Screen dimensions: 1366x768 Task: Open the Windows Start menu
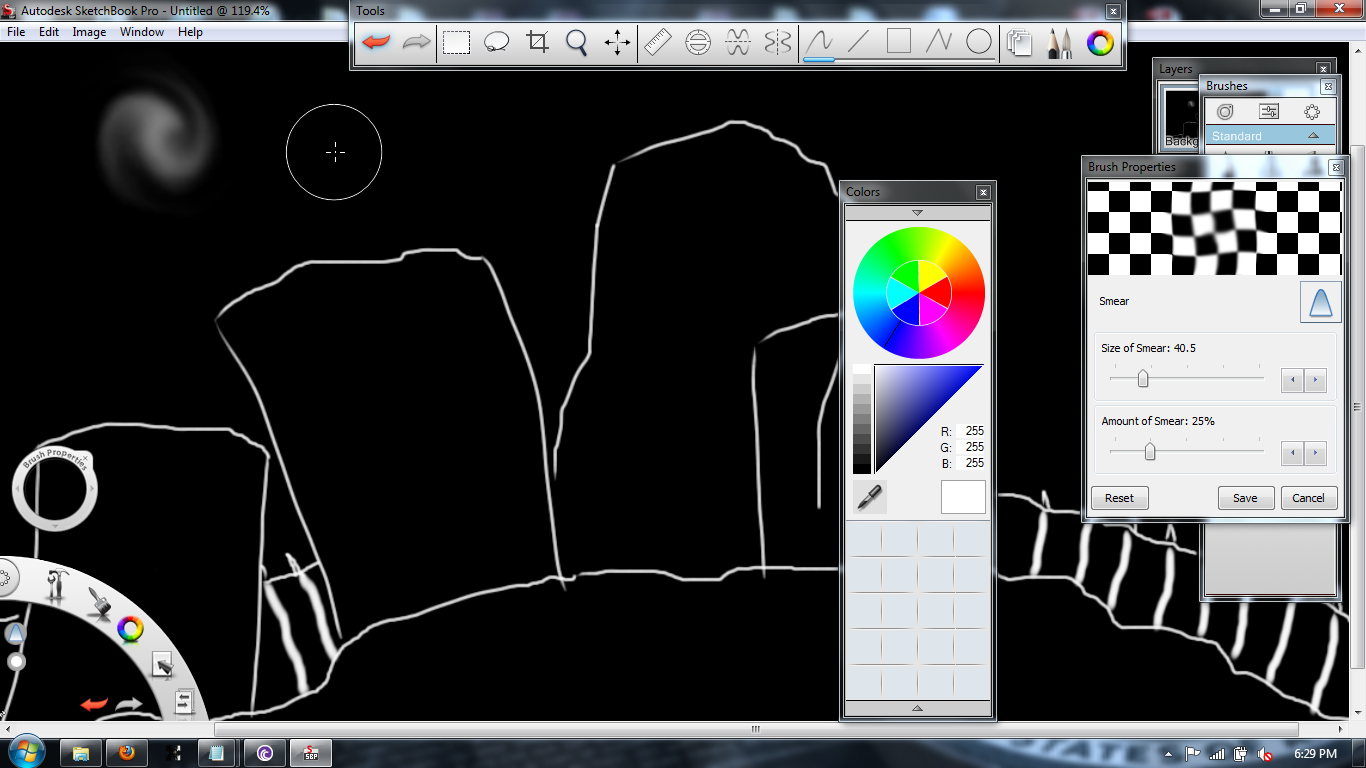click(x=25, y=752)
